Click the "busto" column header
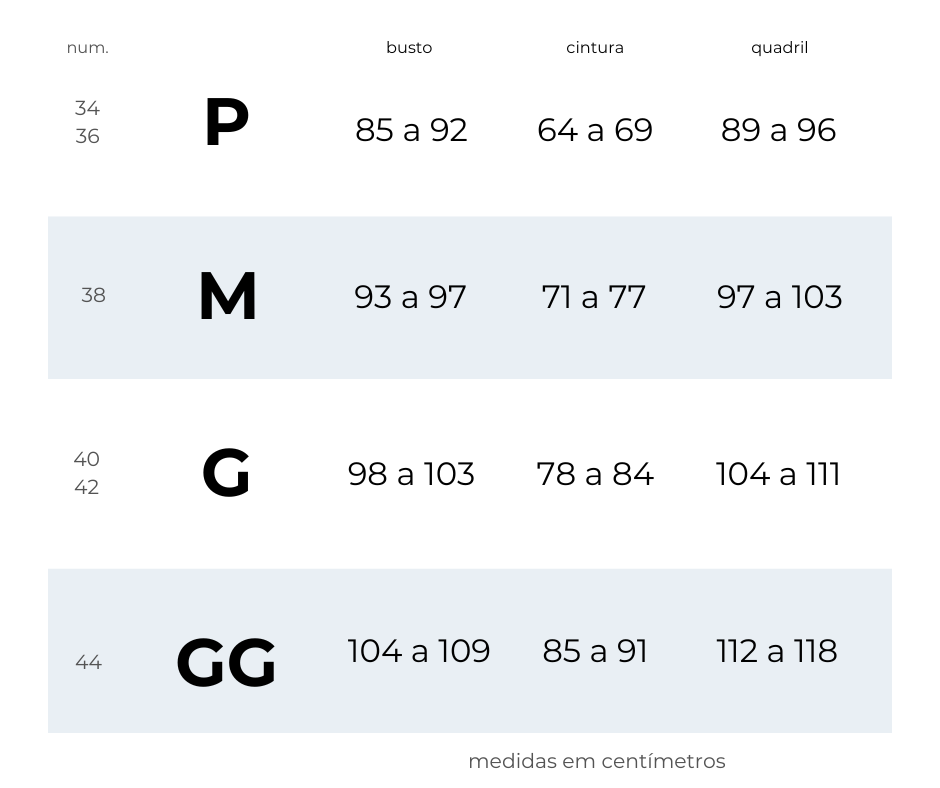This screenshot has height=788, width=940. (409, 48)
